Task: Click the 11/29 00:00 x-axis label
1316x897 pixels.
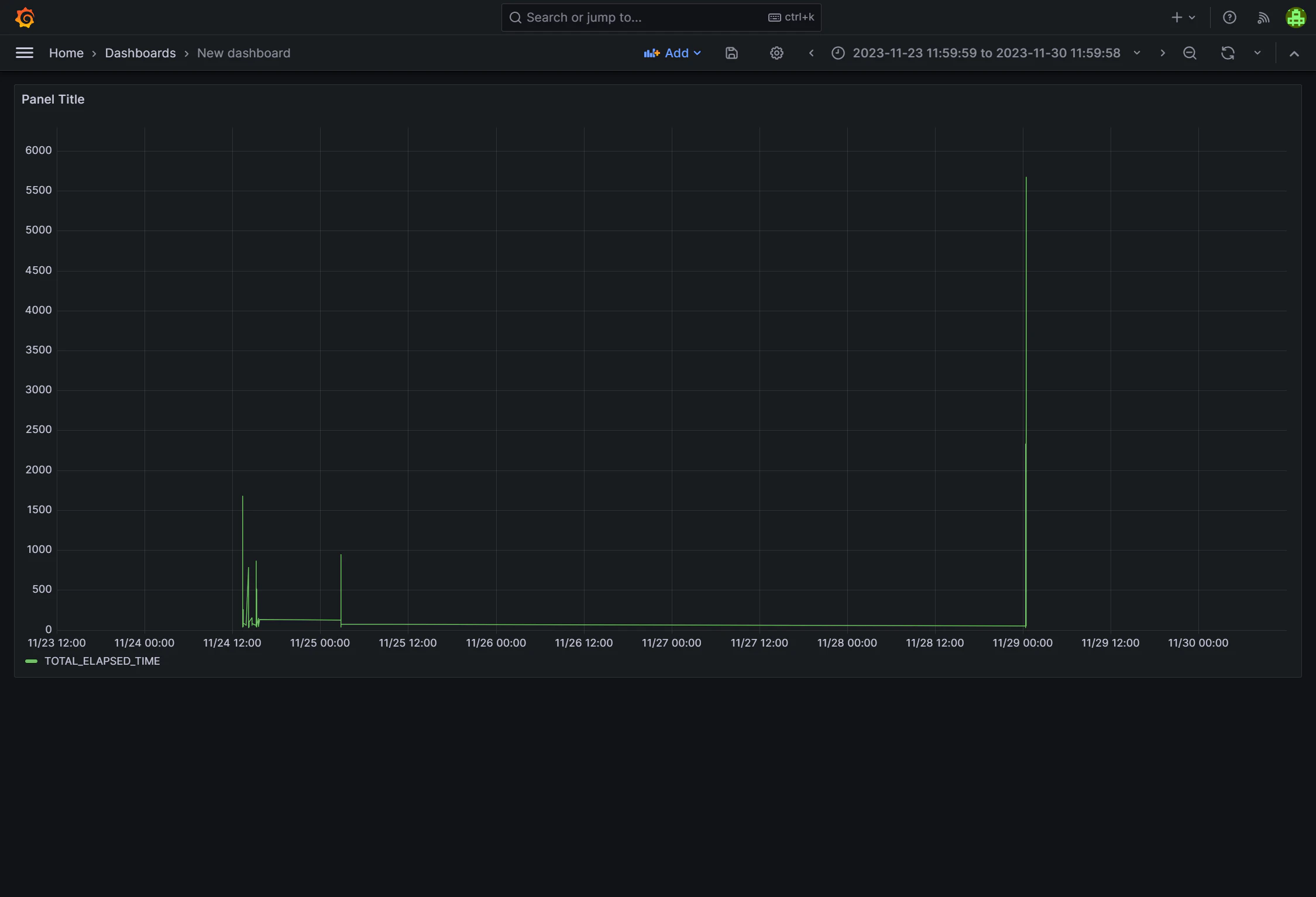Action: coord(1022,642)
